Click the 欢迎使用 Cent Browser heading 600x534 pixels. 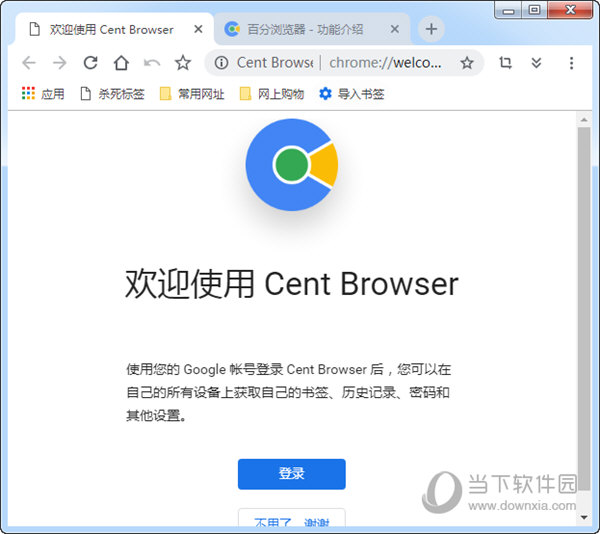coord(292,284)
